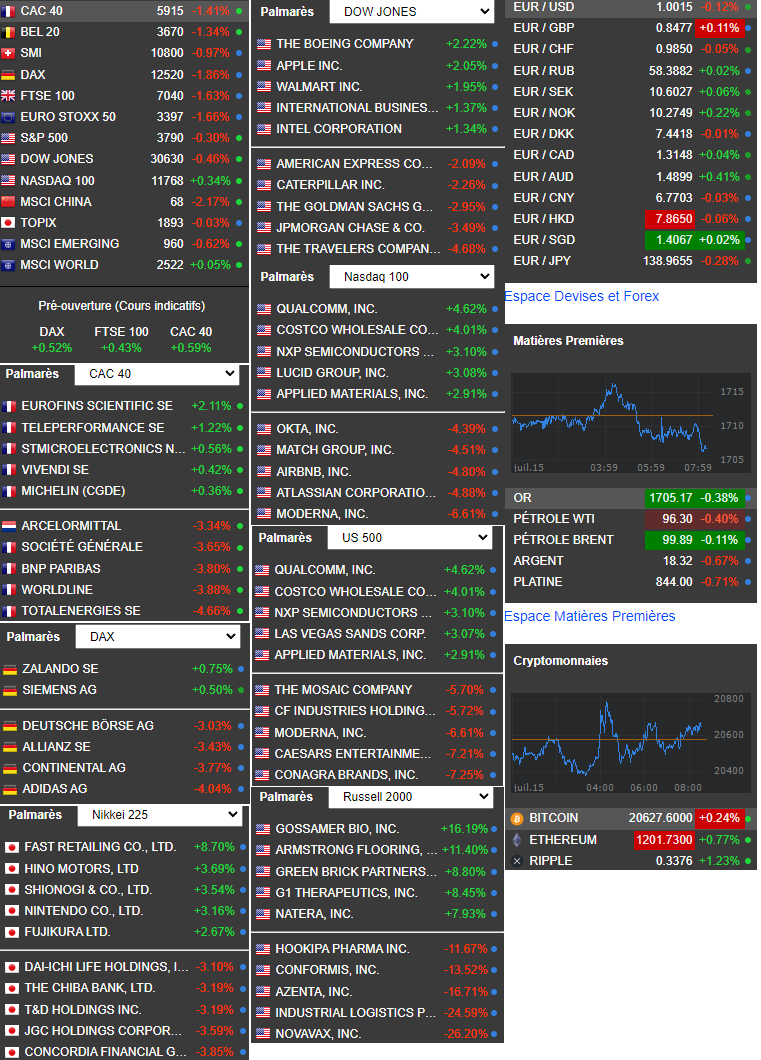Click the French flag beside EUROFINS SCIENTIFIC SE
The height and width of the screenshot is (1060, 761).
(x=9, y=406)
